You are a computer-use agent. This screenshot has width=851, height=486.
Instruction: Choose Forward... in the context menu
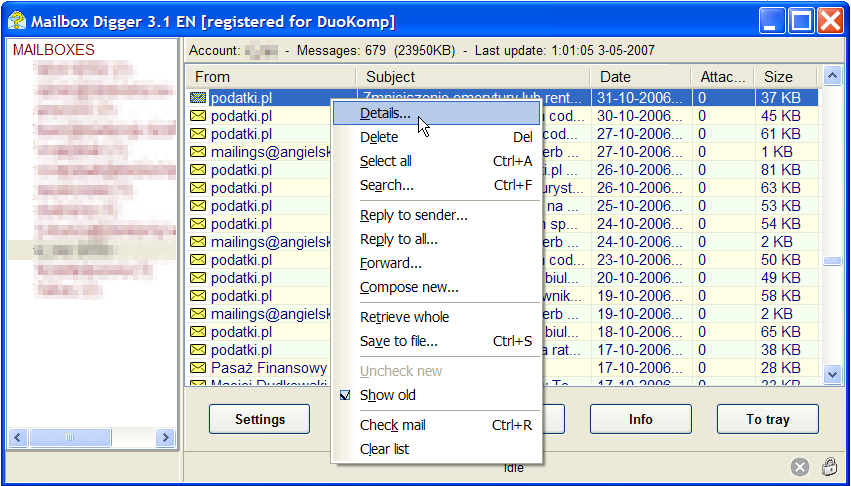click(436, 263)
